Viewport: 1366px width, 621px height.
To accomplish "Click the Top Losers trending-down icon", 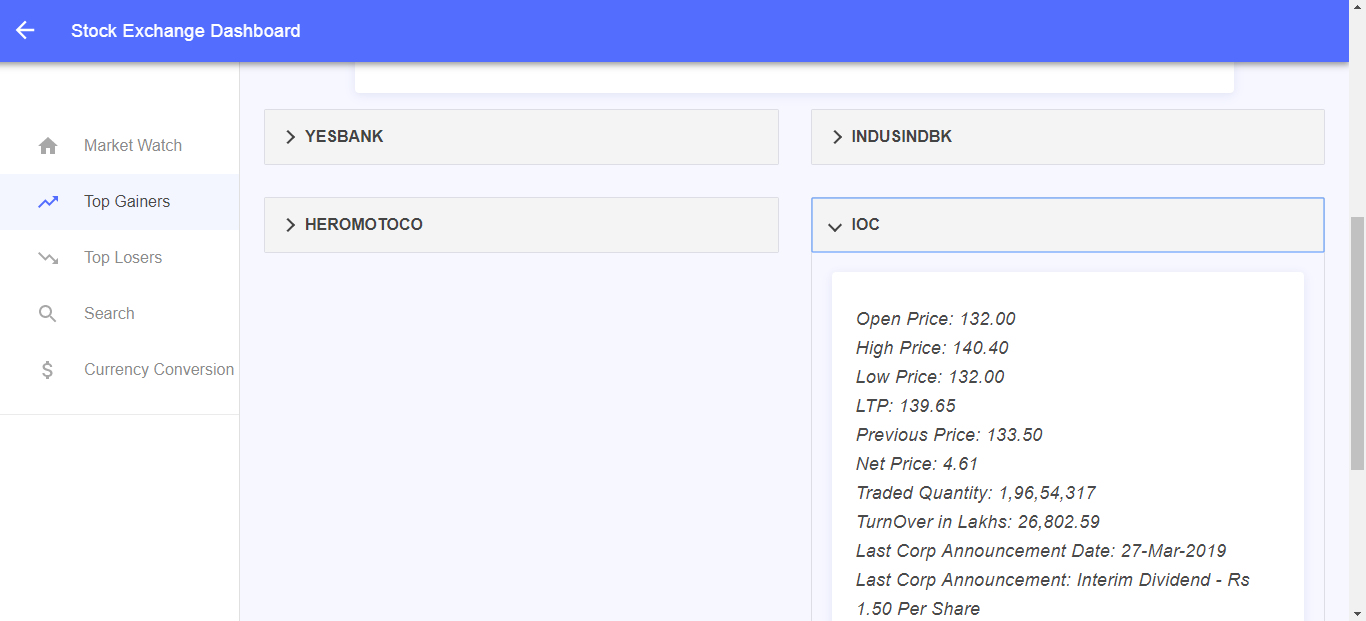I will coord(48,258).
